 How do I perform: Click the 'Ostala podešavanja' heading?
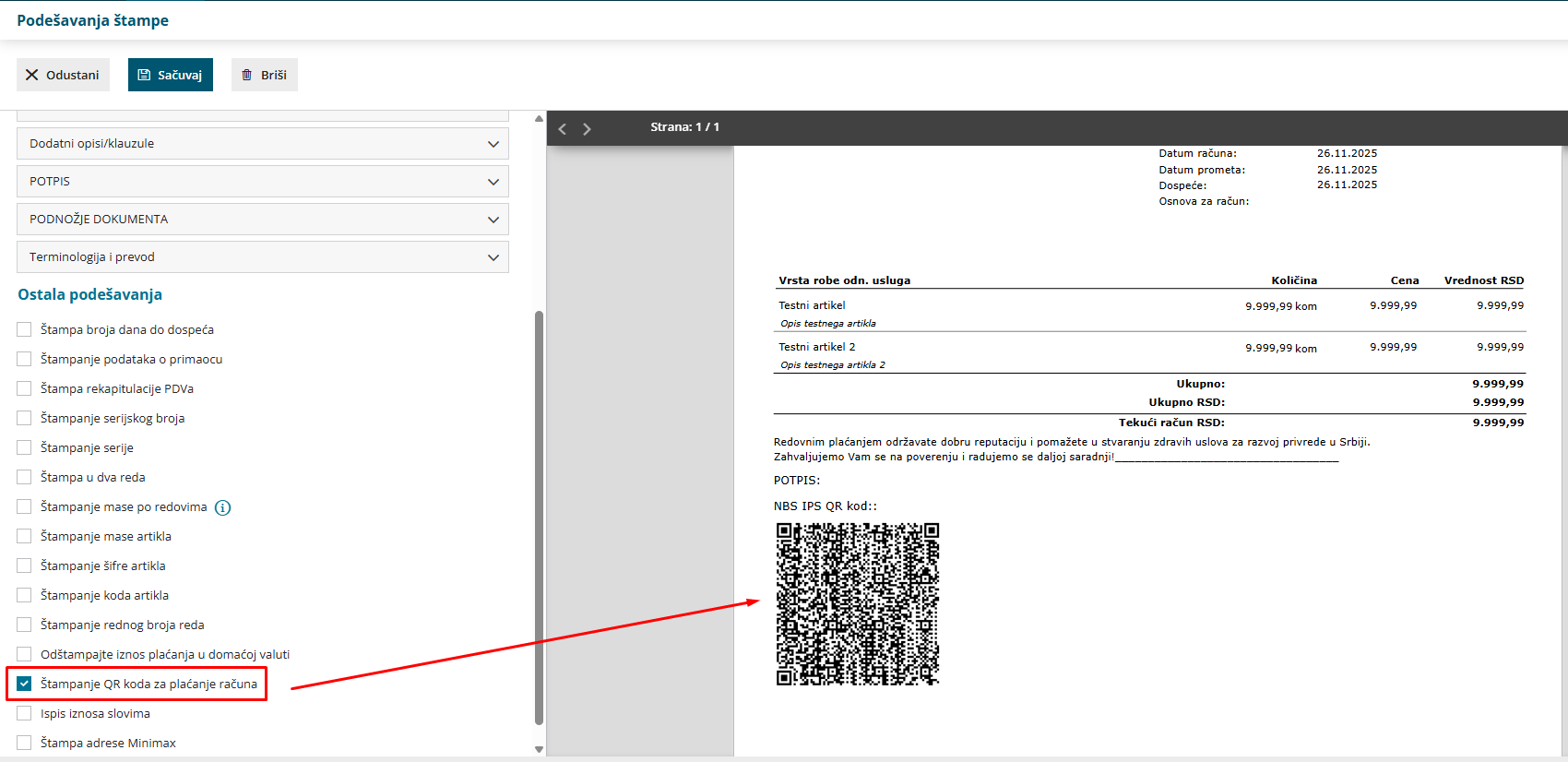pyautogui.click(x=90, y=294)
